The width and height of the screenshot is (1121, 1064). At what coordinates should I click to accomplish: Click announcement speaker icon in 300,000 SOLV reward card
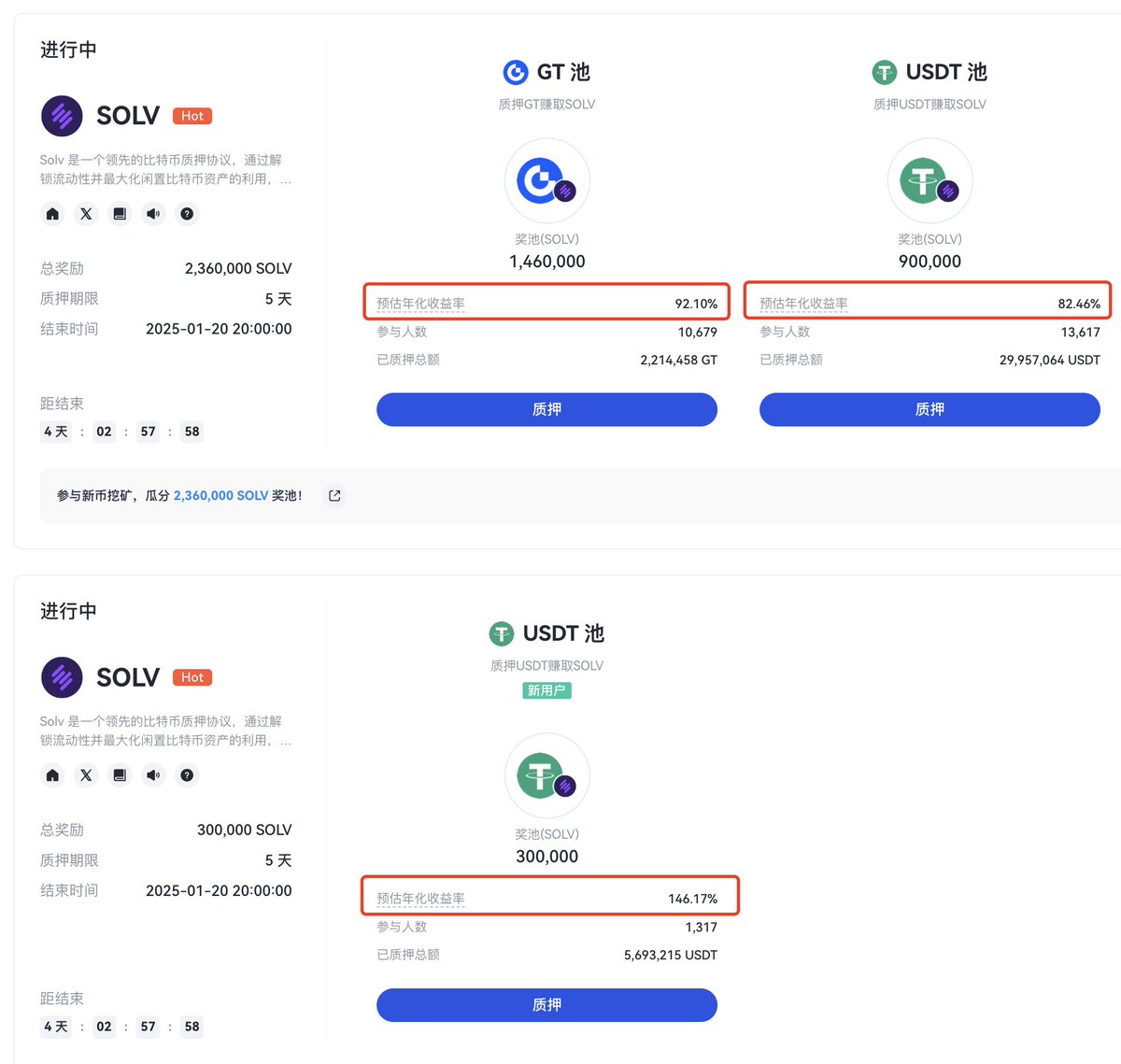pyautogui.click(x=153, y=775)
